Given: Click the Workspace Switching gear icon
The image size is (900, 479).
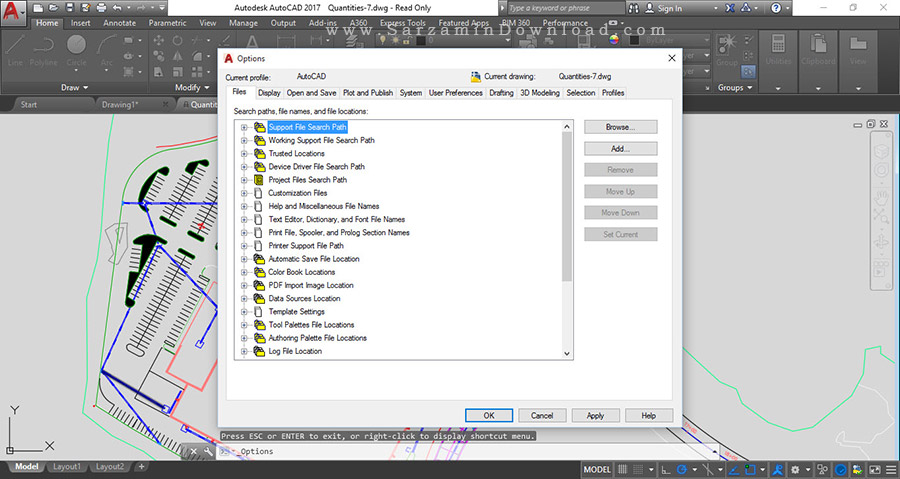Looking at the screenshot, I should (795, 470).
